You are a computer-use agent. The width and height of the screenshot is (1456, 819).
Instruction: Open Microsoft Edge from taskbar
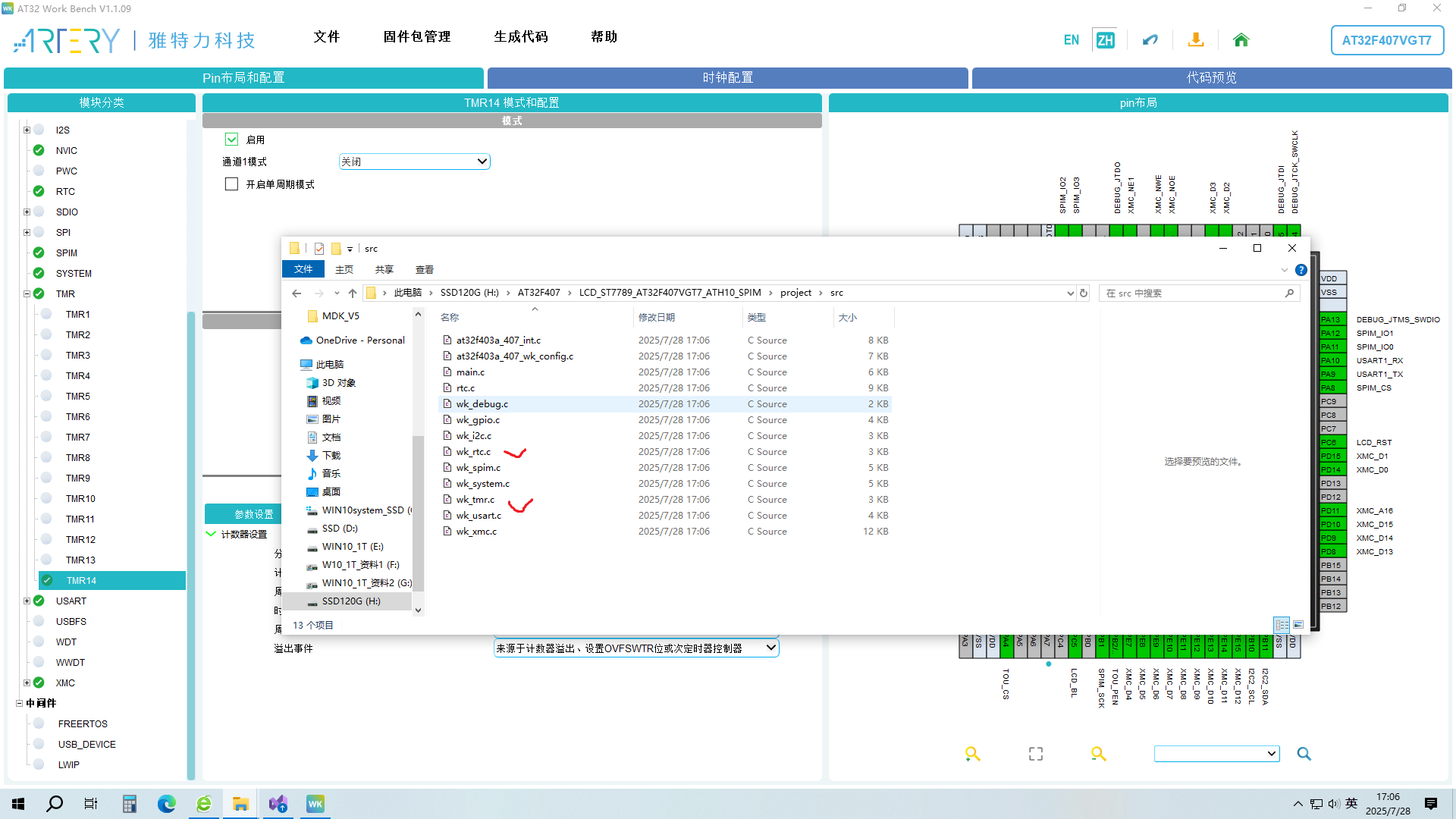click(166, 804)
